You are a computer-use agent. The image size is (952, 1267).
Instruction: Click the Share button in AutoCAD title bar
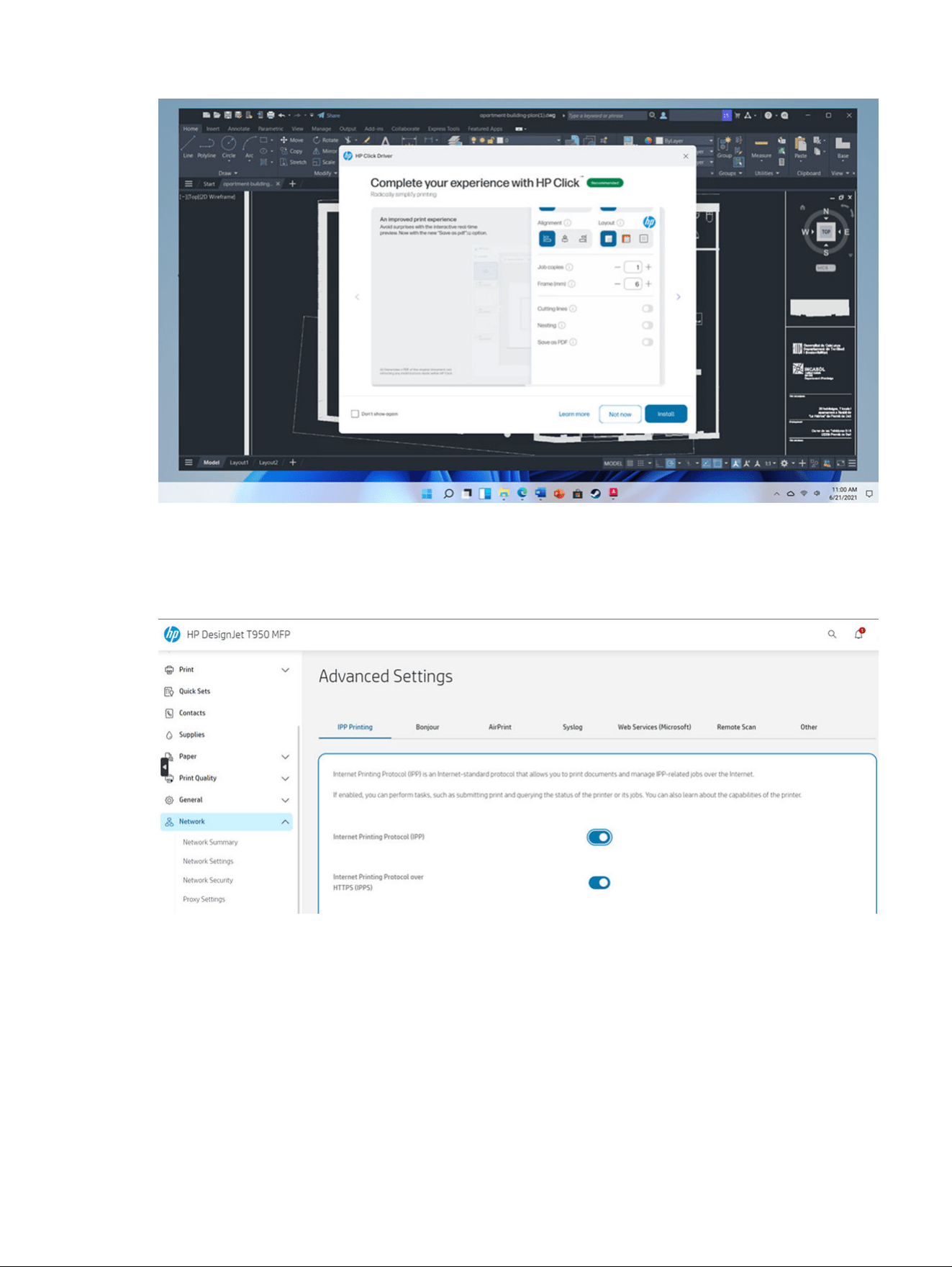click(x=329, y=115)
